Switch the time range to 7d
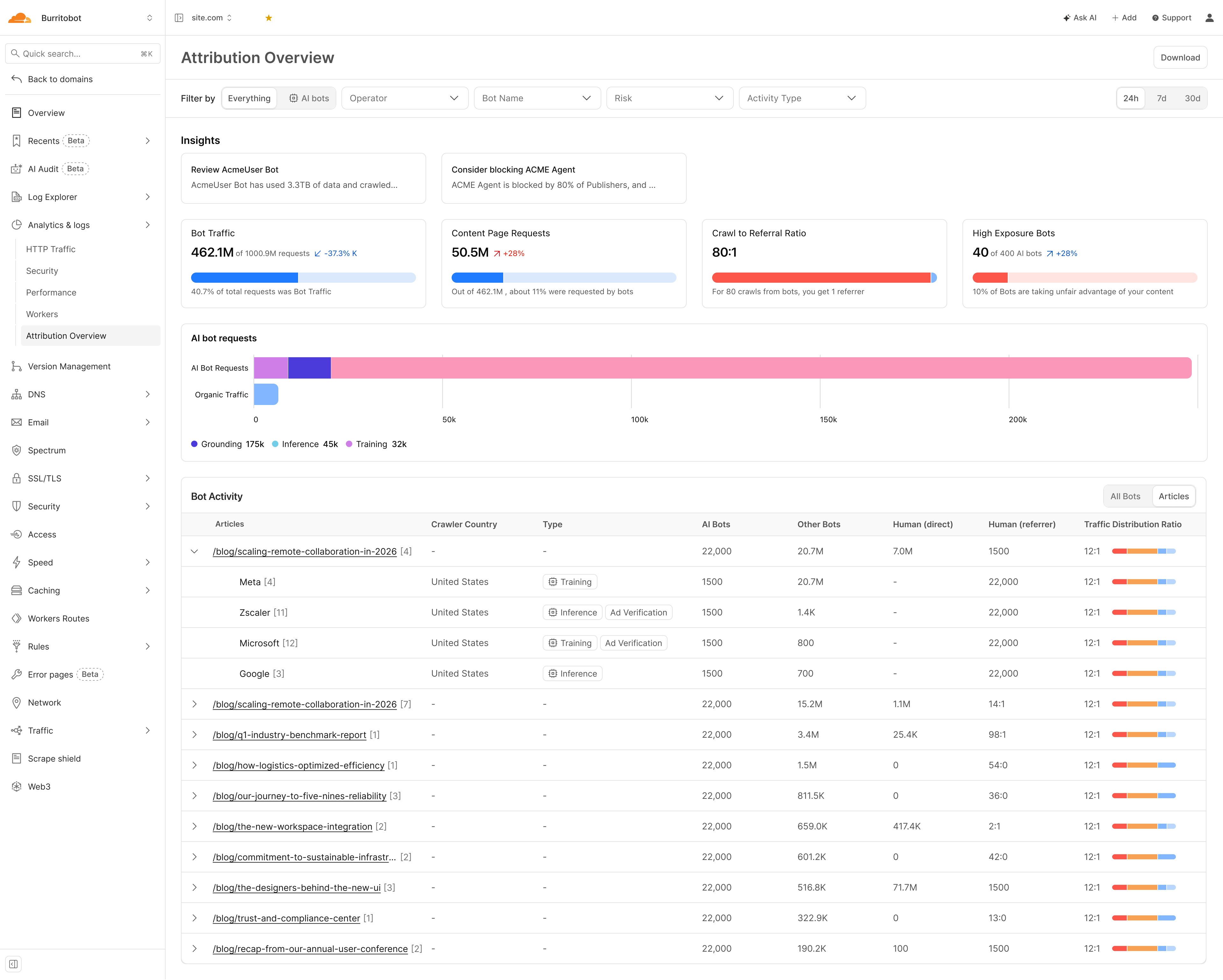This screenshot has width=1223, height=980. 1162,98
